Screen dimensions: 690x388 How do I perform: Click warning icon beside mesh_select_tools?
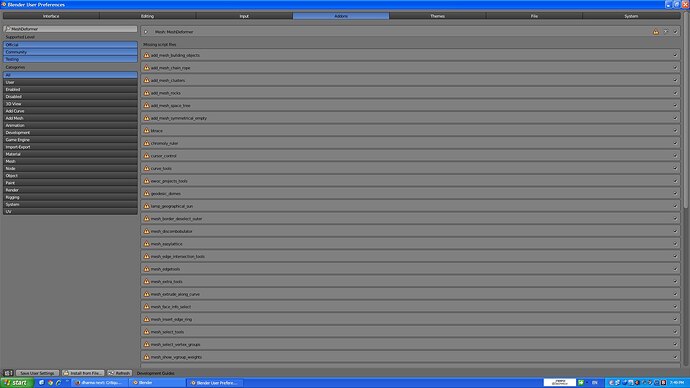point(147,332)
